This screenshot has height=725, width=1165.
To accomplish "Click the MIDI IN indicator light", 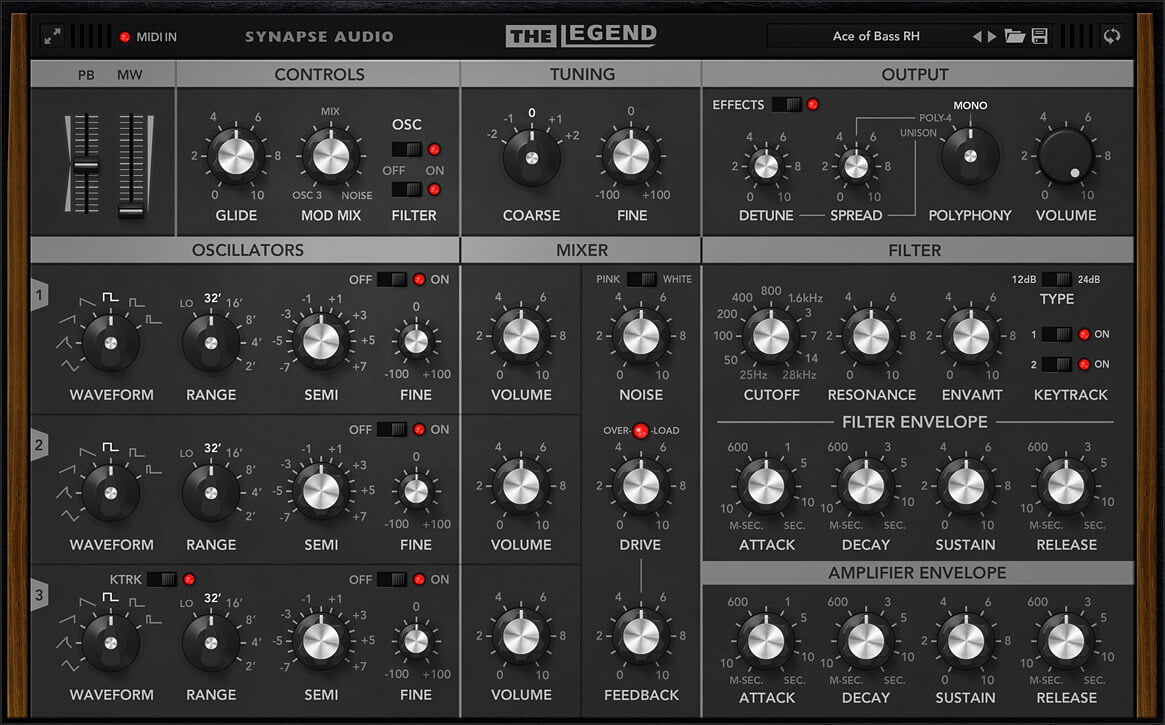I will coord(125,36).
